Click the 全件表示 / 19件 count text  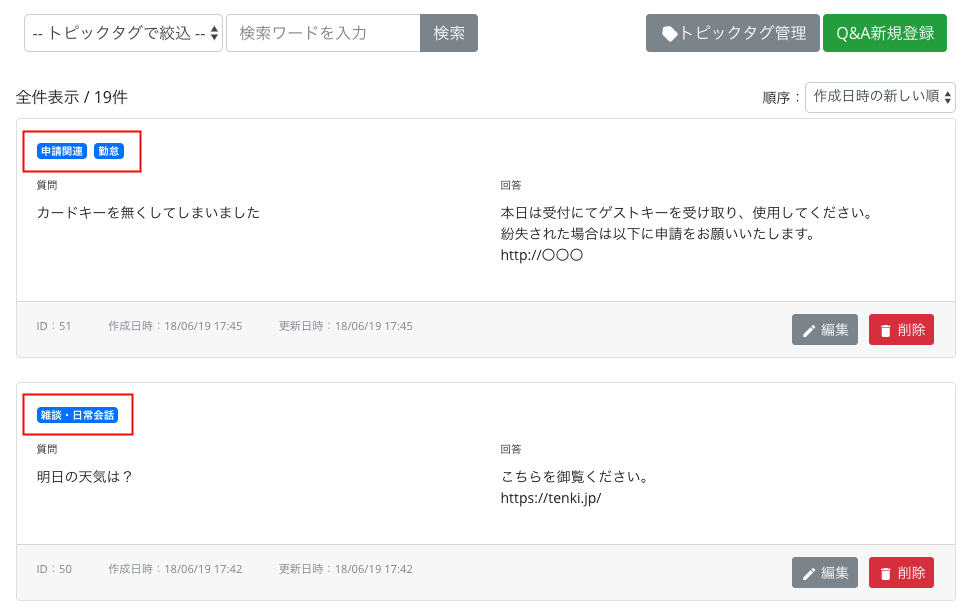tap(72, 97)
